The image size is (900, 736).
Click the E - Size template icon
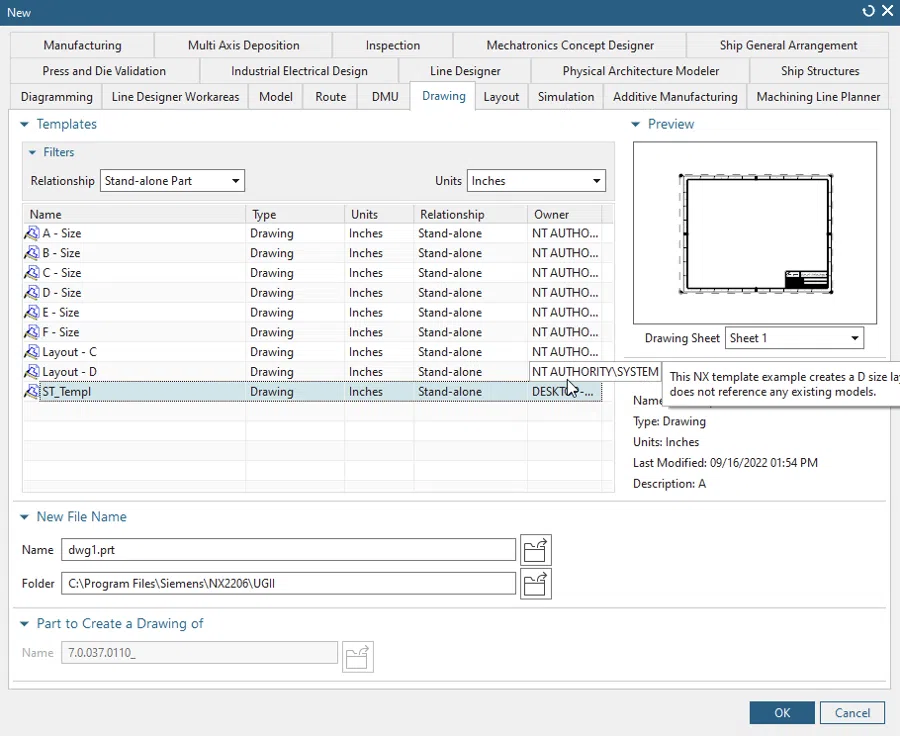32,312
